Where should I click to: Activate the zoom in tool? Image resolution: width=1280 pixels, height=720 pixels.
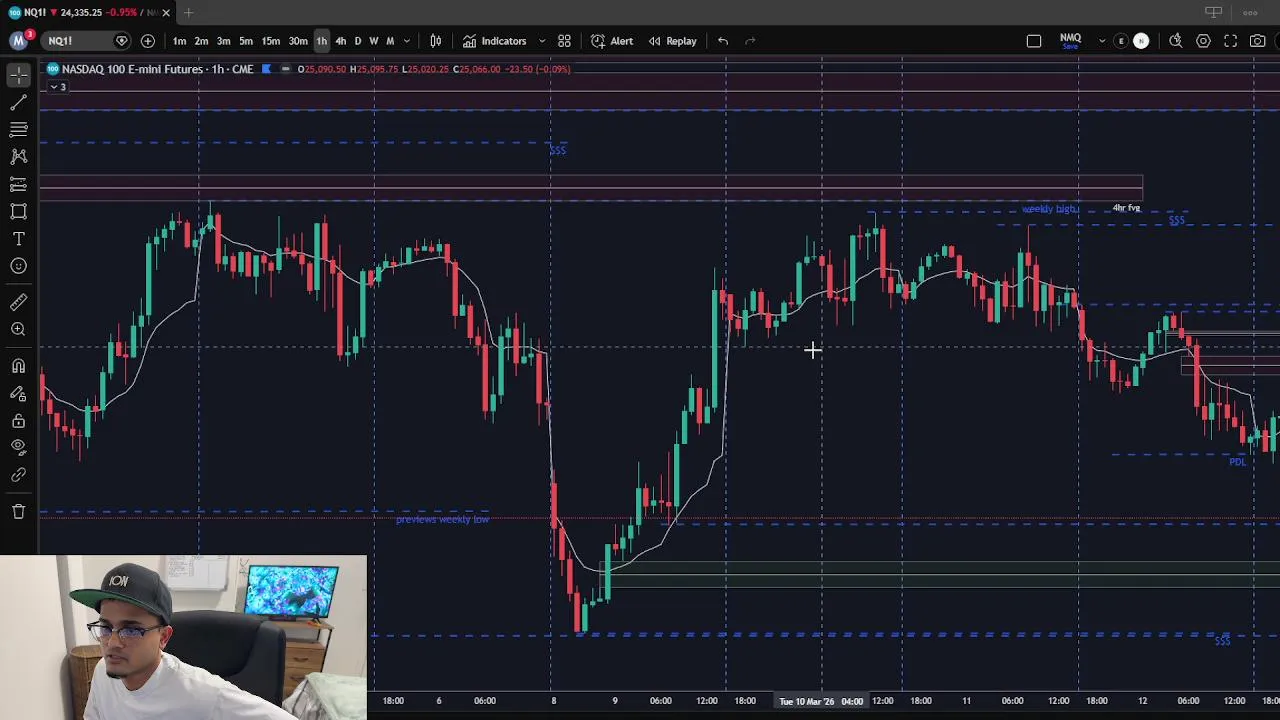(x=18, y=329)
